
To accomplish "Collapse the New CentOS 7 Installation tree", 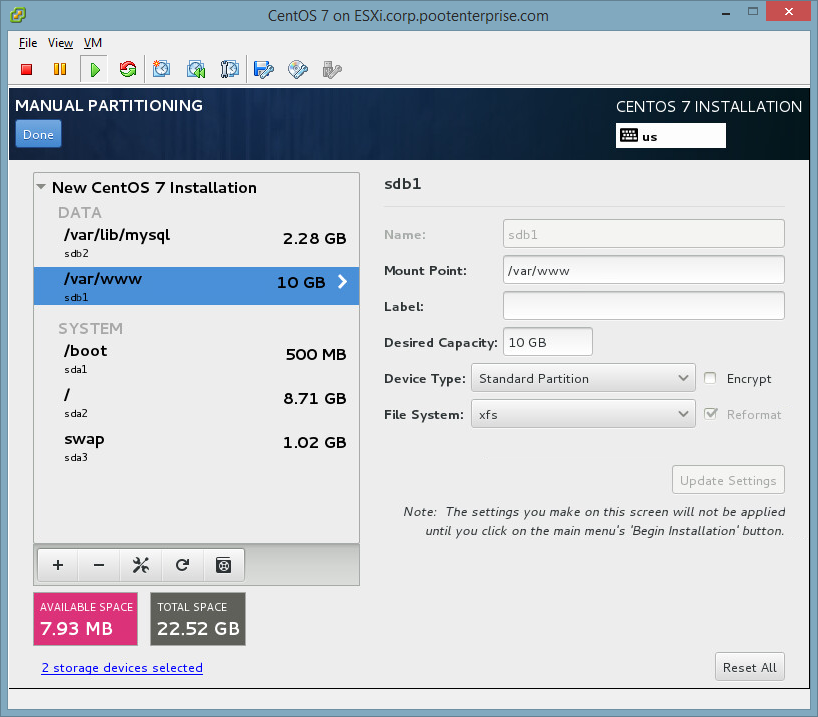I will point(41,186).
